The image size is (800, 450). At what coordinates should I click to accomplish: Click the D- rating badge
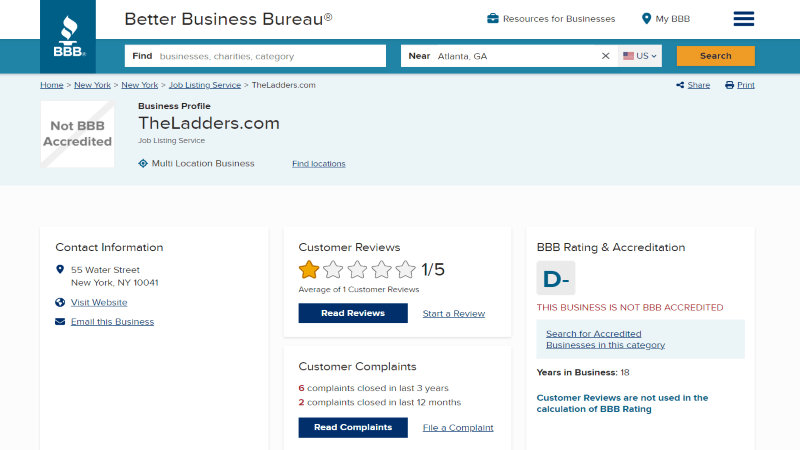556,278
